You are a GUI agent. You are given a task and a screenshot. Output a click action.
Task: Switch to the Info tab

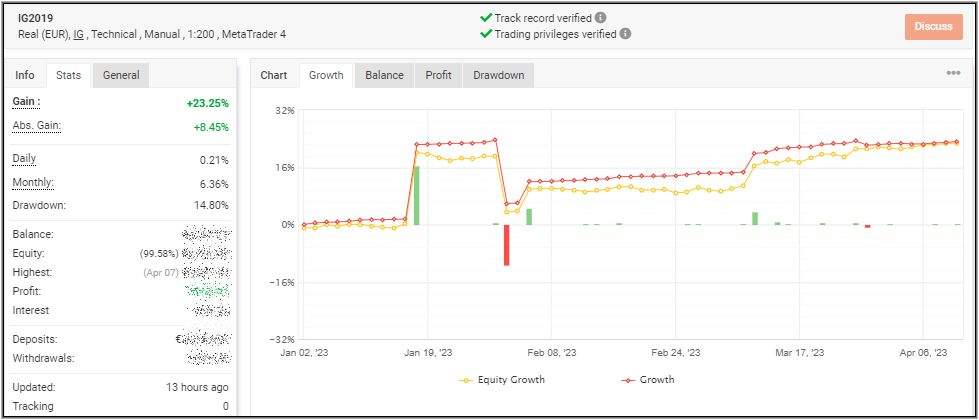[25, 75]
